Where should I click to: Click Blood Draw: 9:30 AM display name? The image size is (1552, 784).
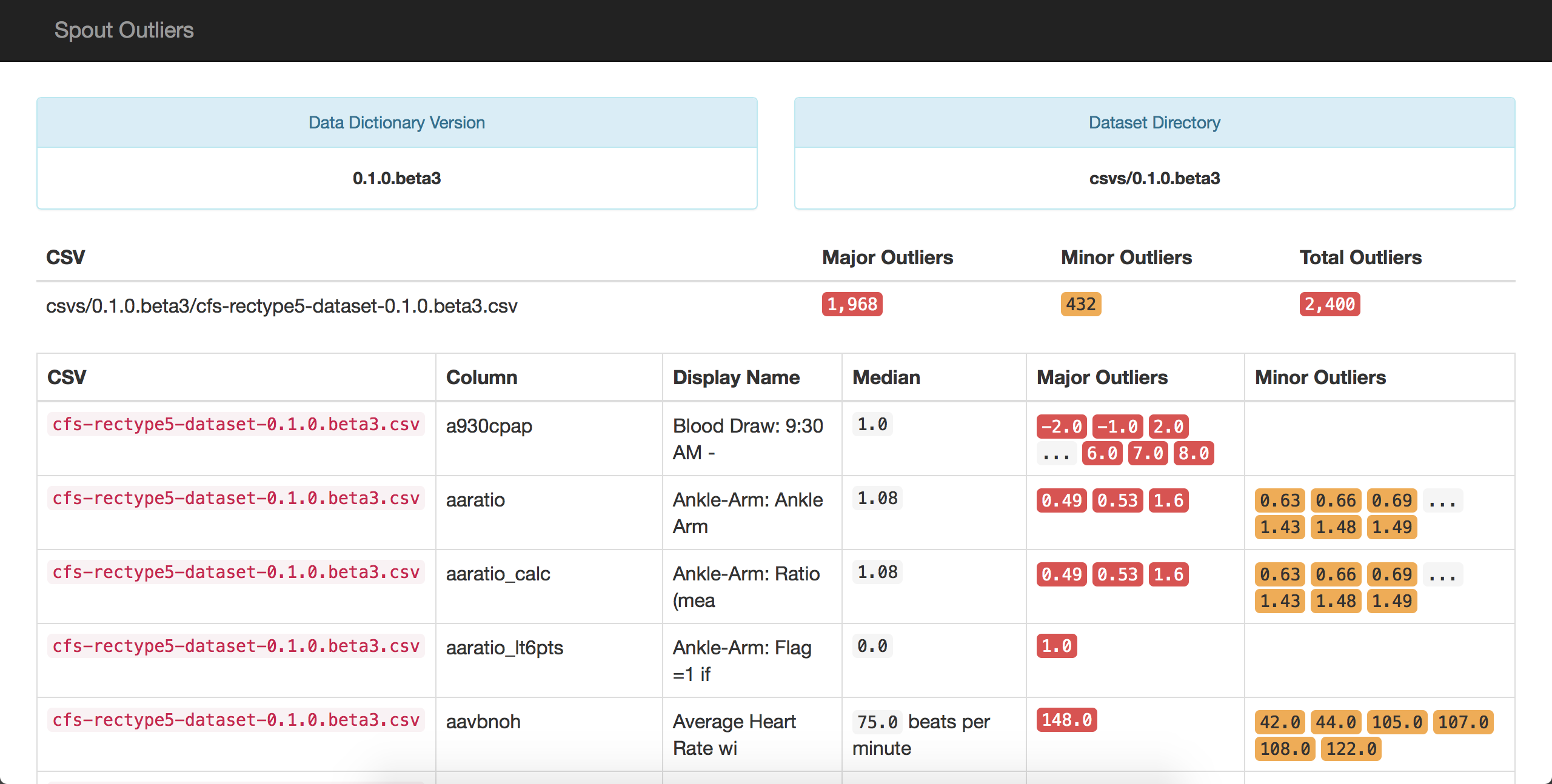pyautogui.click(x=748, y=439)
